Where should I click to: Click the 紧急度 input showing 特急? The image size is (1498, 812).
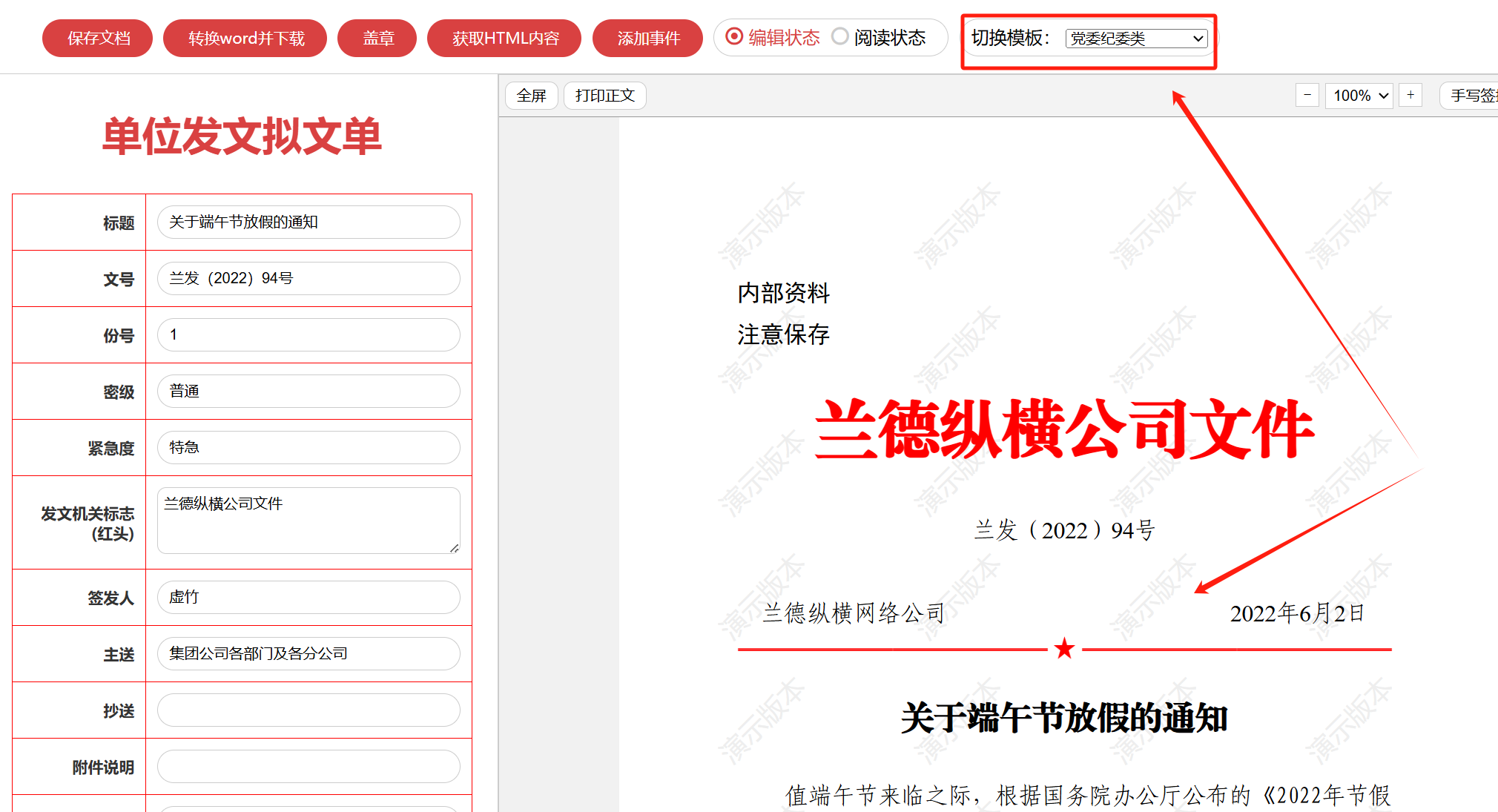point(308,448)
